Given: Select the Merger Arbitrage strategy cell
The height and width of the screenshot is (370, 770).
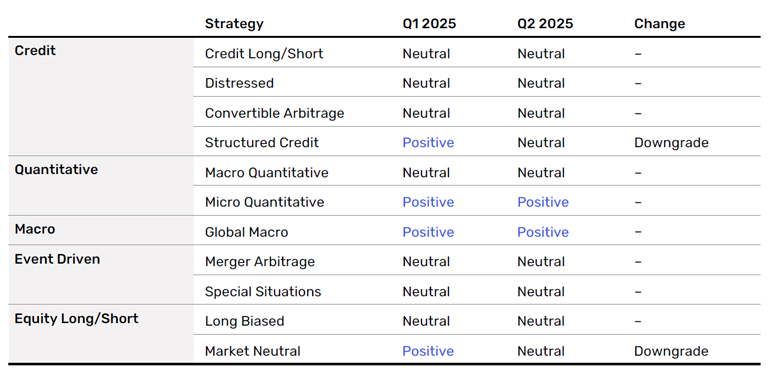Looking at the screenshot, I should click(259, 261).
